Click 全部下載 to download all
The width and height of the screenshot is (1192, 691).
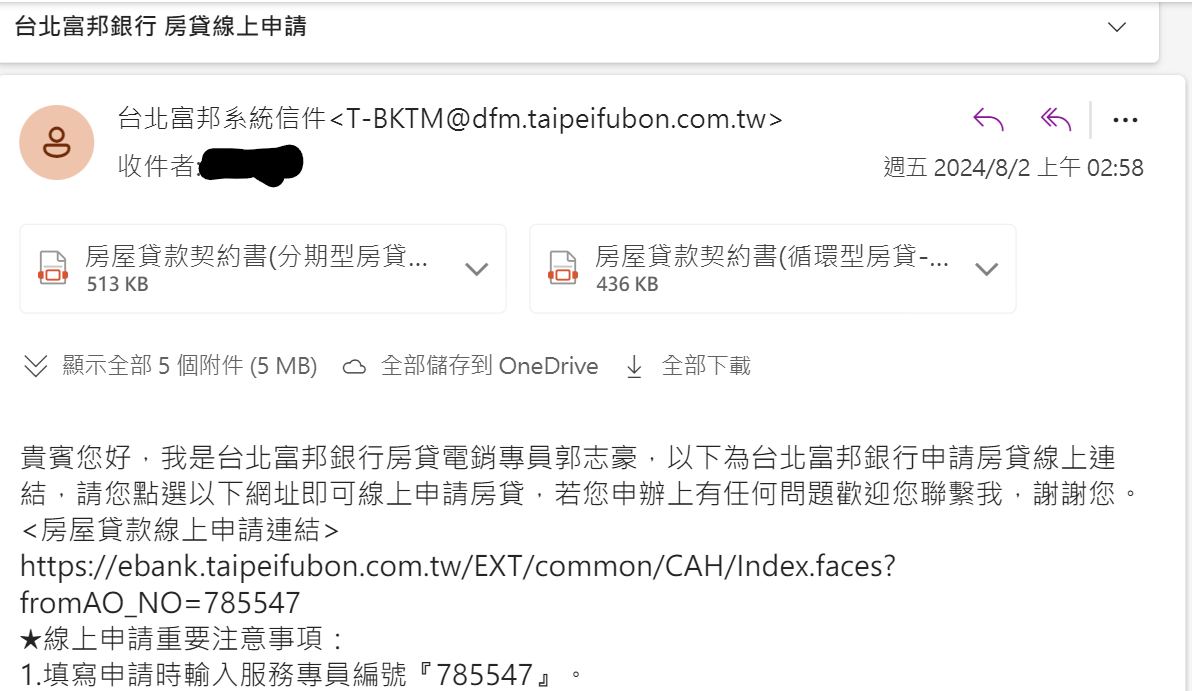coord(689,366)
